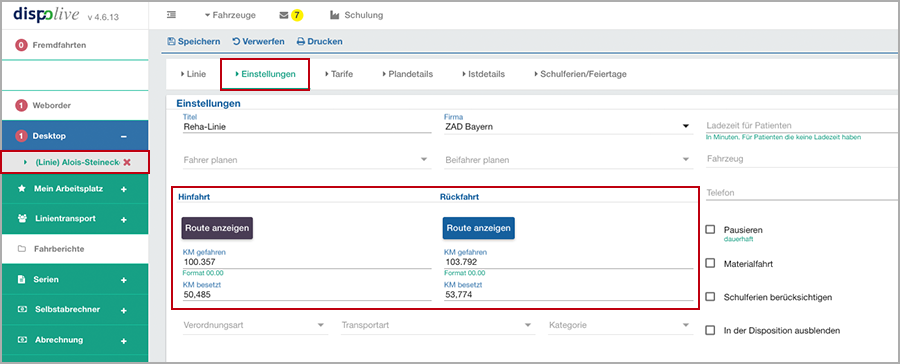Click the Mein Arbeitsplatz star icon
Image resolution: width=900 pixels, height=364 pixels.
[22, 188]
